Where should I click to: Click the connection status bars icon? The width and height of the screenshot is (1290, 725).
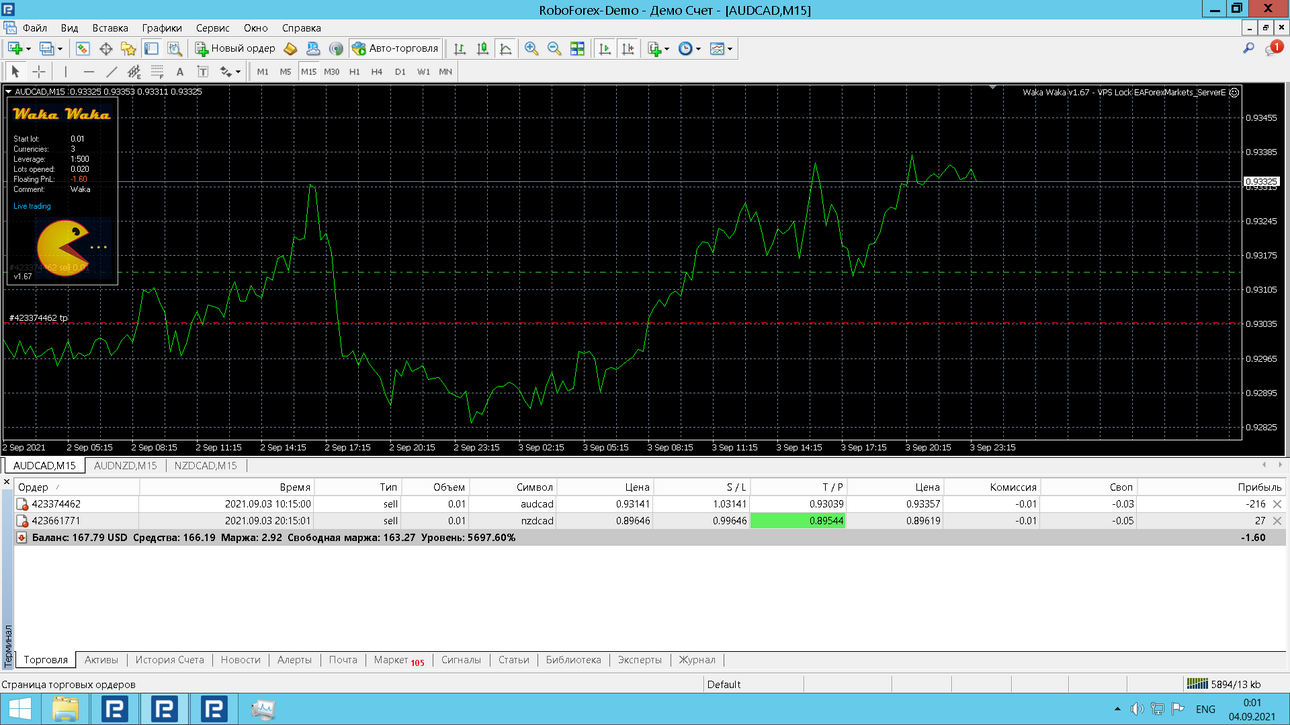point(1197,685)
